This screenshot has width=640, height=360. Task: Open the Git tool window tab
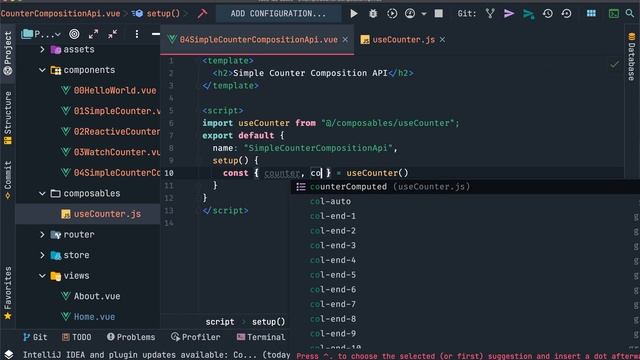click(35, 337)
